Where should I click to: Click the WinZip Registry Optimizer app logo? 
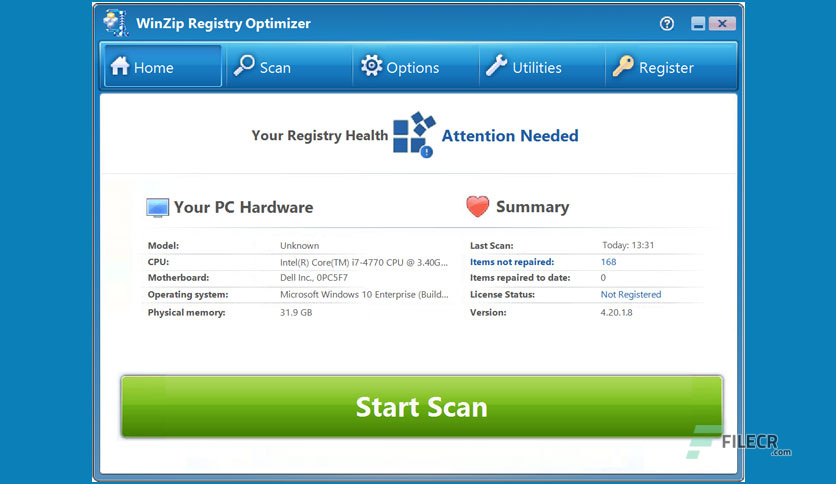(116, 23)
